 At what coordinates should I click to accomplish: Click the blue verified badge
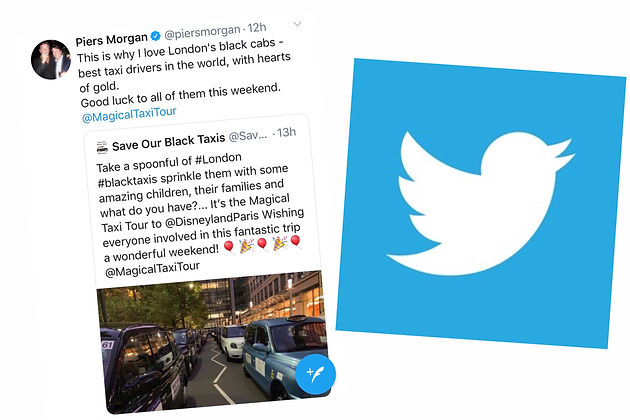(155, 36)
